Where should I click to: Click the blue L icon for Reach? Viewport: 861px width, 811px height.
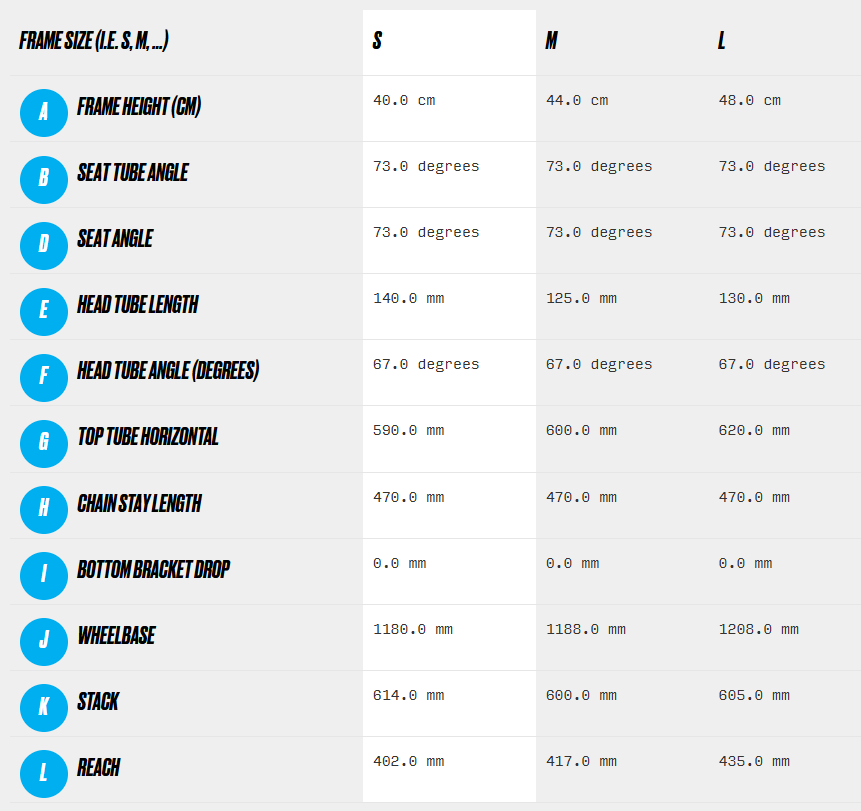tap(43, 771)
